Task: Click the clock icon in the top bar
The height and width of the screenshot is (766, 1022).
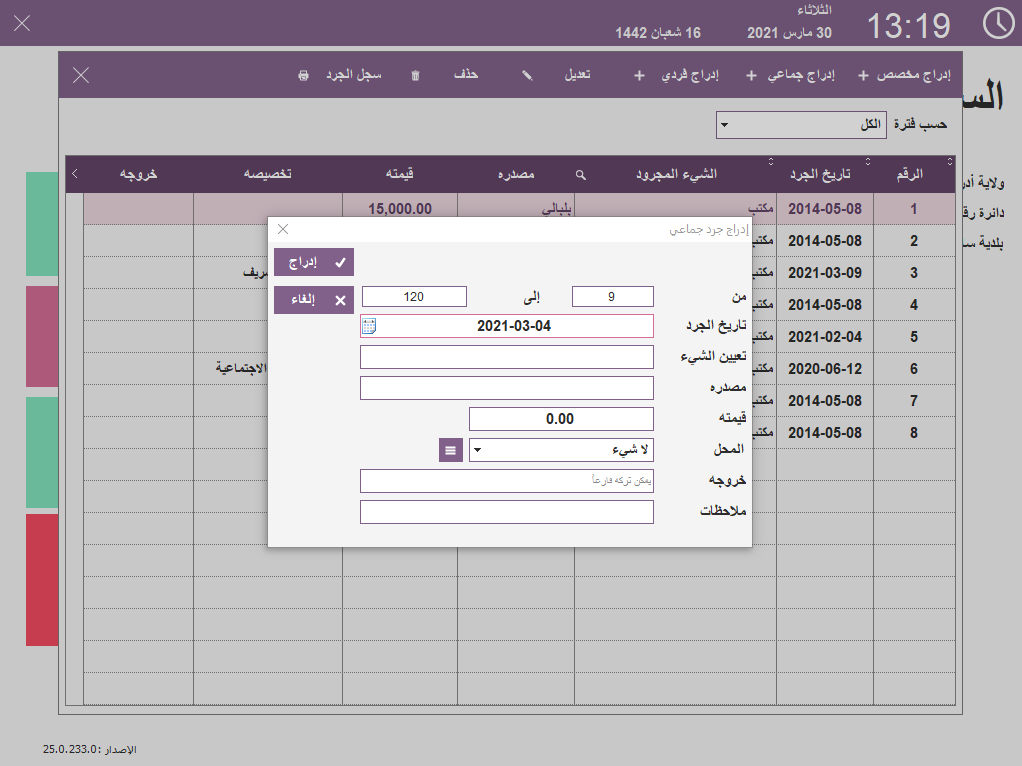Action: click(997, 24)
